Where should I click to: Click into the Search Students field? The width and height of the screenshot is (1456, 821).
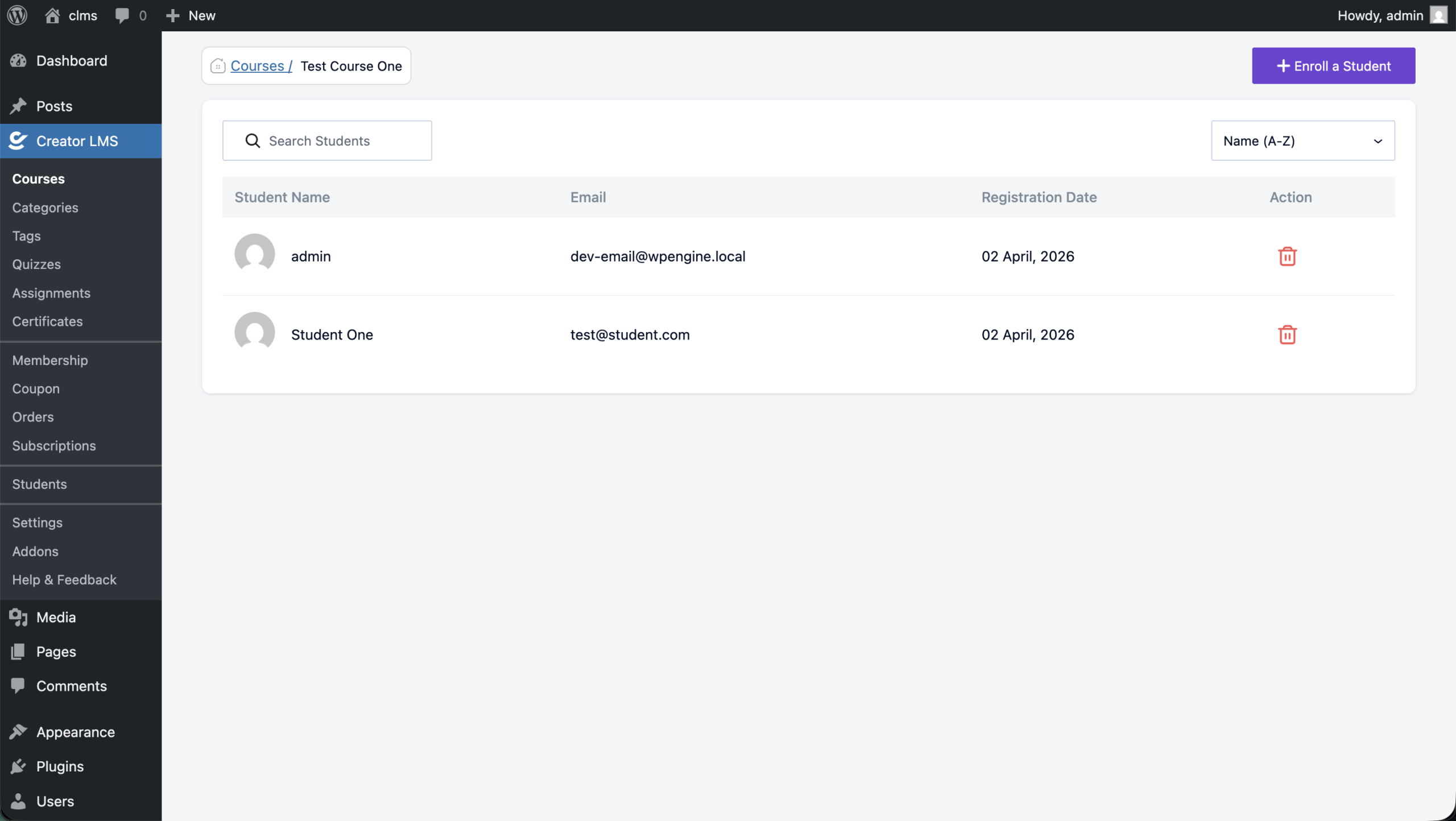pyautogui.click(x=327, y=140)
